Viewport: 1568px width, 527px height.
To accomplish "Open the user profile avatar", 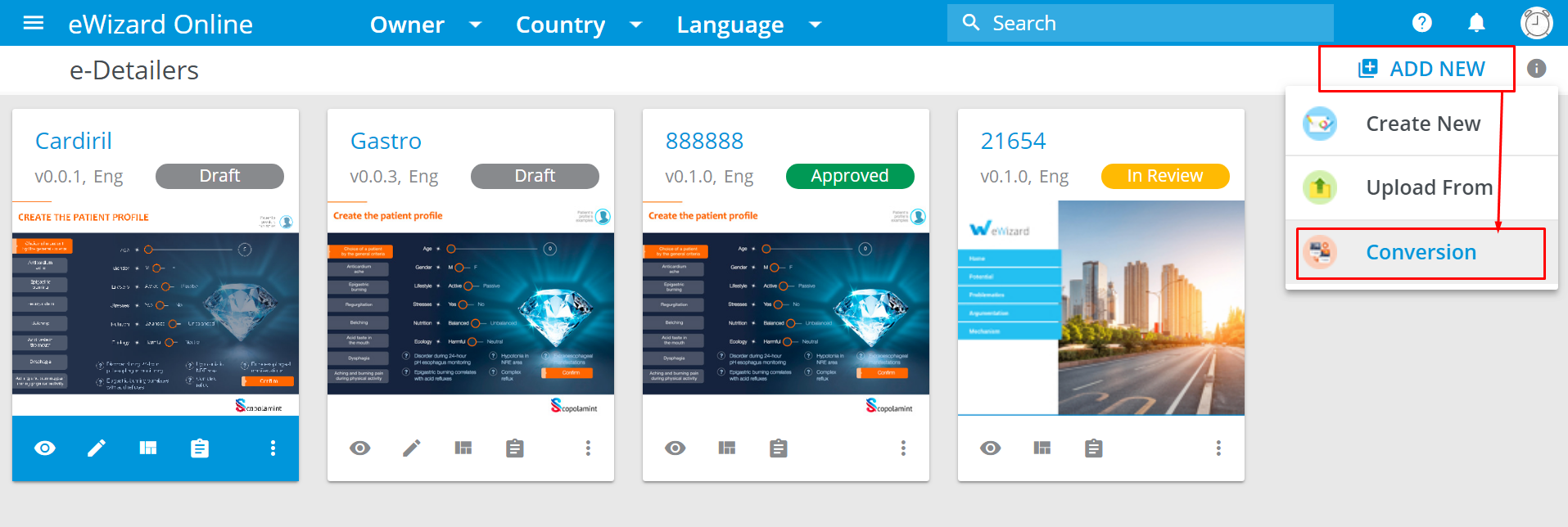I will click(x=1536, y=23).
